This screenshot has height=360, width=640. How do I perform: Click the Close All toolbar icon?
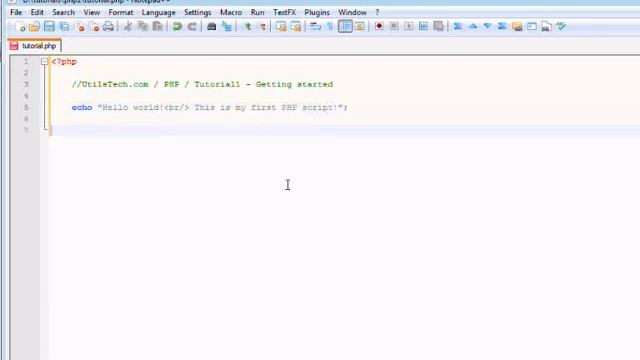[94, 27]
